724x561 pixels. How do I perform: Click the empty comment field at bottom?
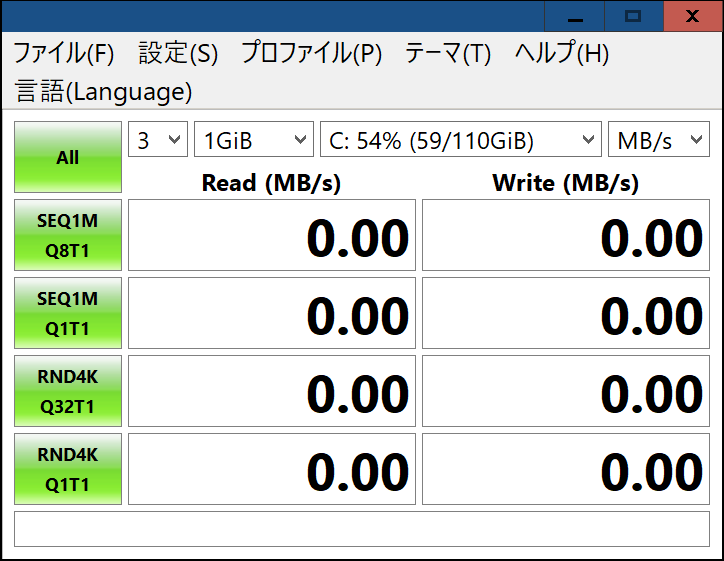[x=362, y=529]
